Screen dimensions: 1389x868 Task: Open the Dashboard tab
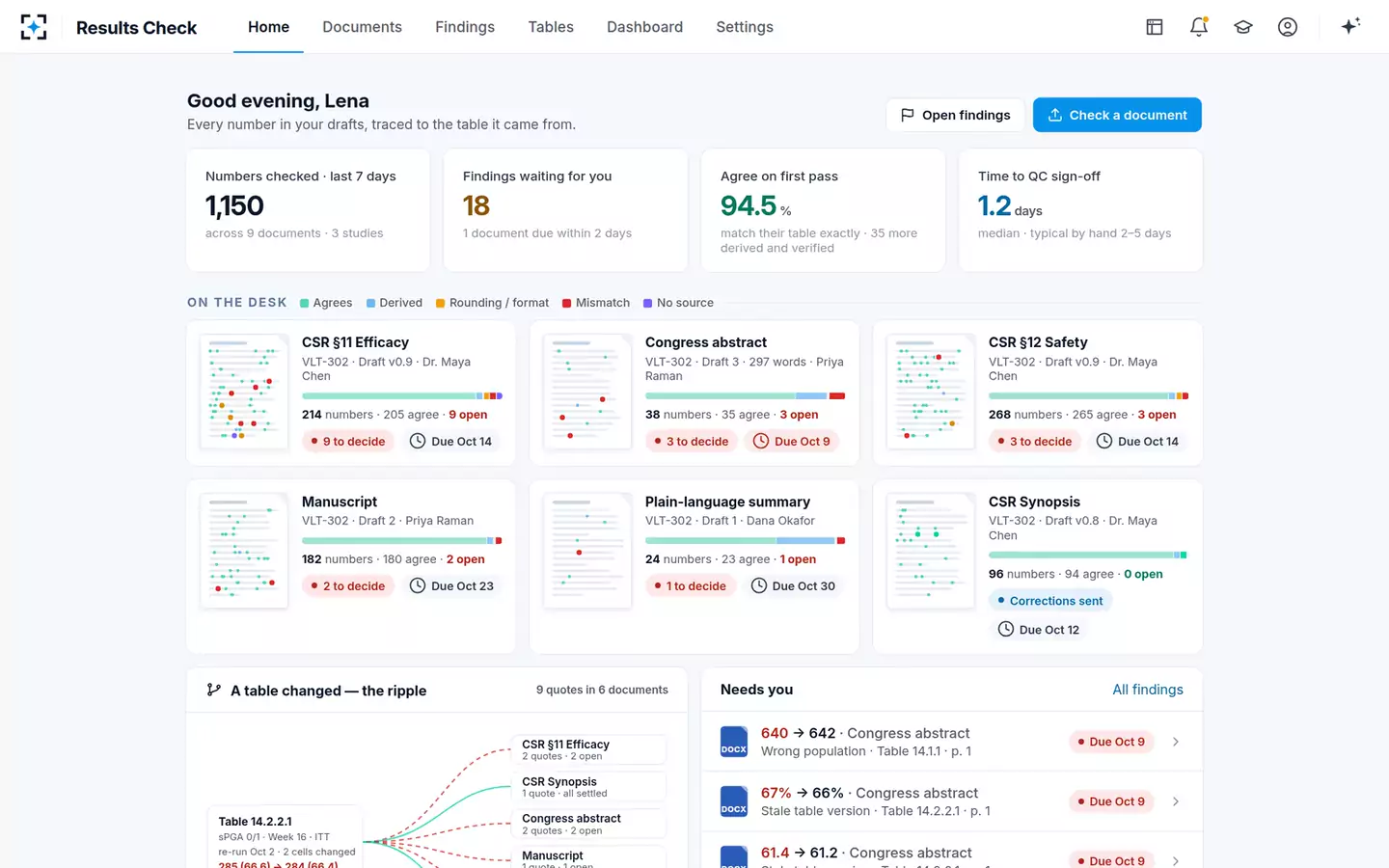point(644,27)
